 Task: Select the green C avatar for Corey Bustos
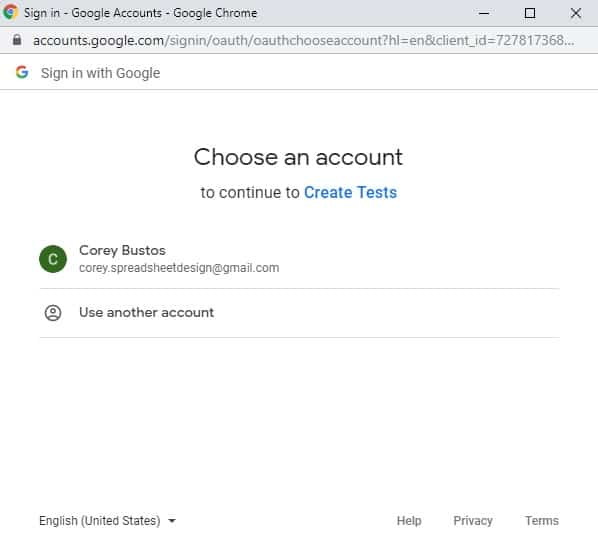pyautogui.click(x=53, y=259)
